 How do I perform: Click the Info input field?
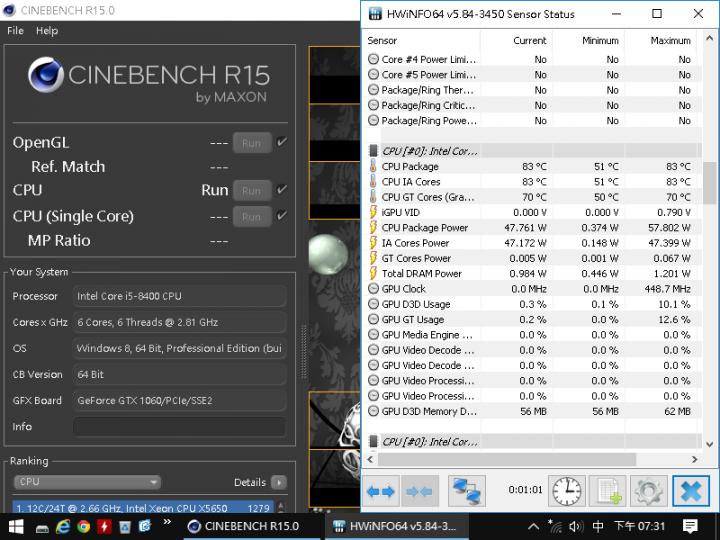(180, 427)
